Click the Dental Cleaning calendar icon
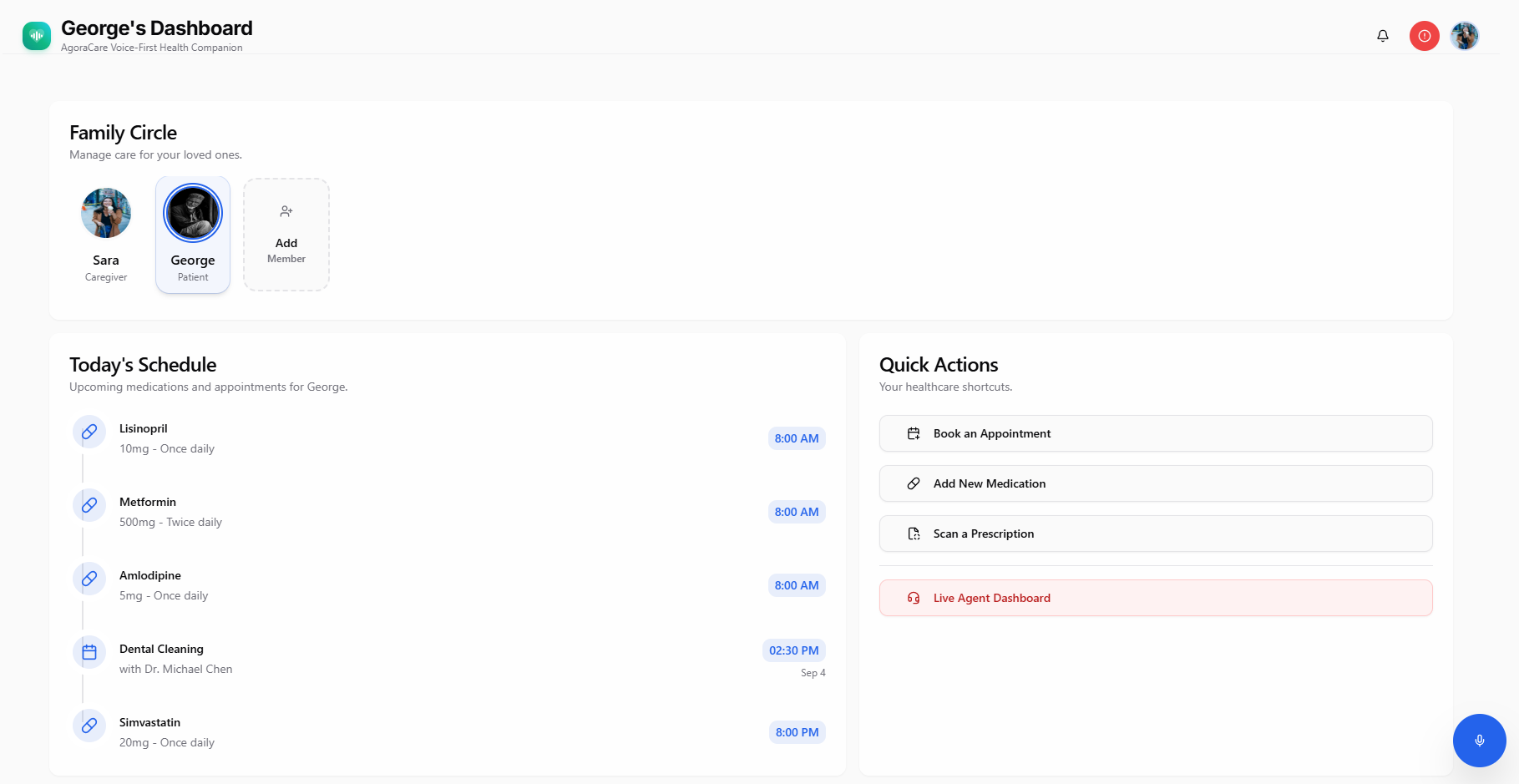 pyautogui.click(x=89, y=652)
